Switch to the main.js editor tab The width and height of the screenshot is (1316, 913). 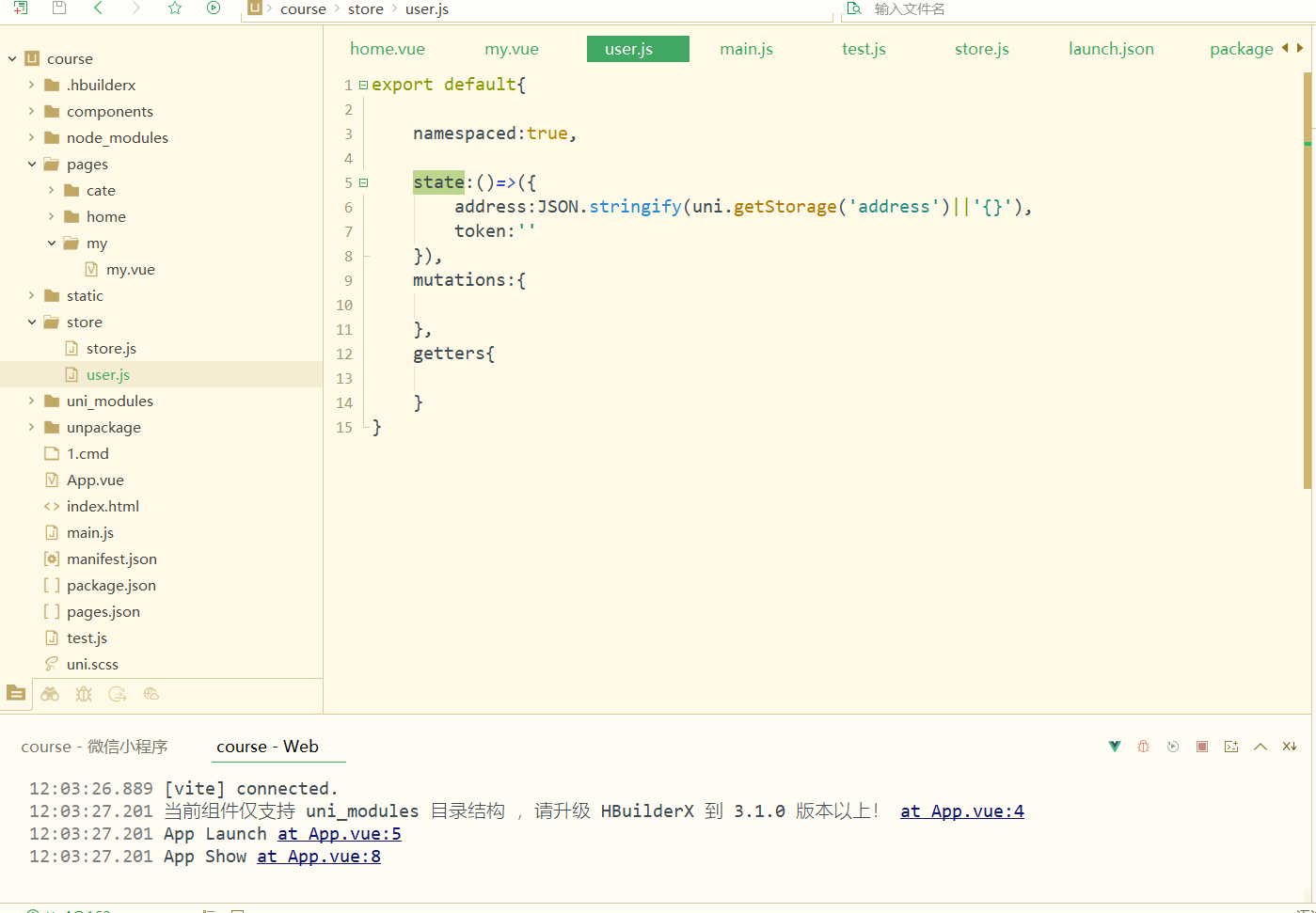click(746, 49)
